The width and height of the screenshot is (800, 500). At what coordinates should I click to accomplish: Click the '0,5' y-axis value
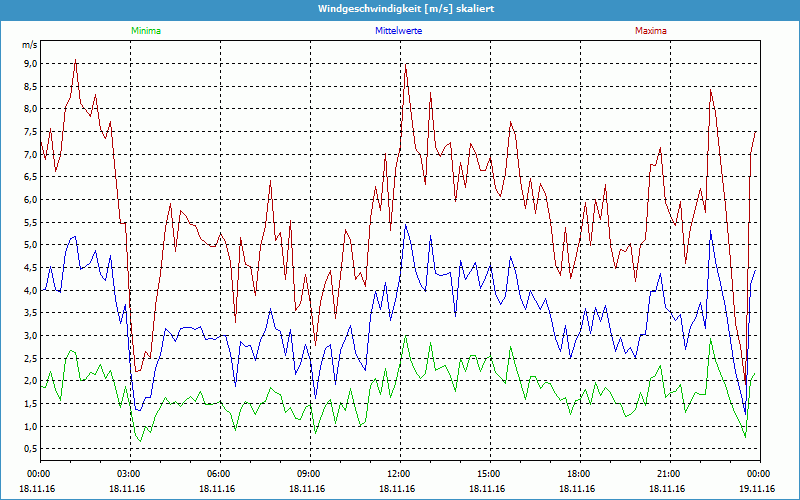[30, 449]
